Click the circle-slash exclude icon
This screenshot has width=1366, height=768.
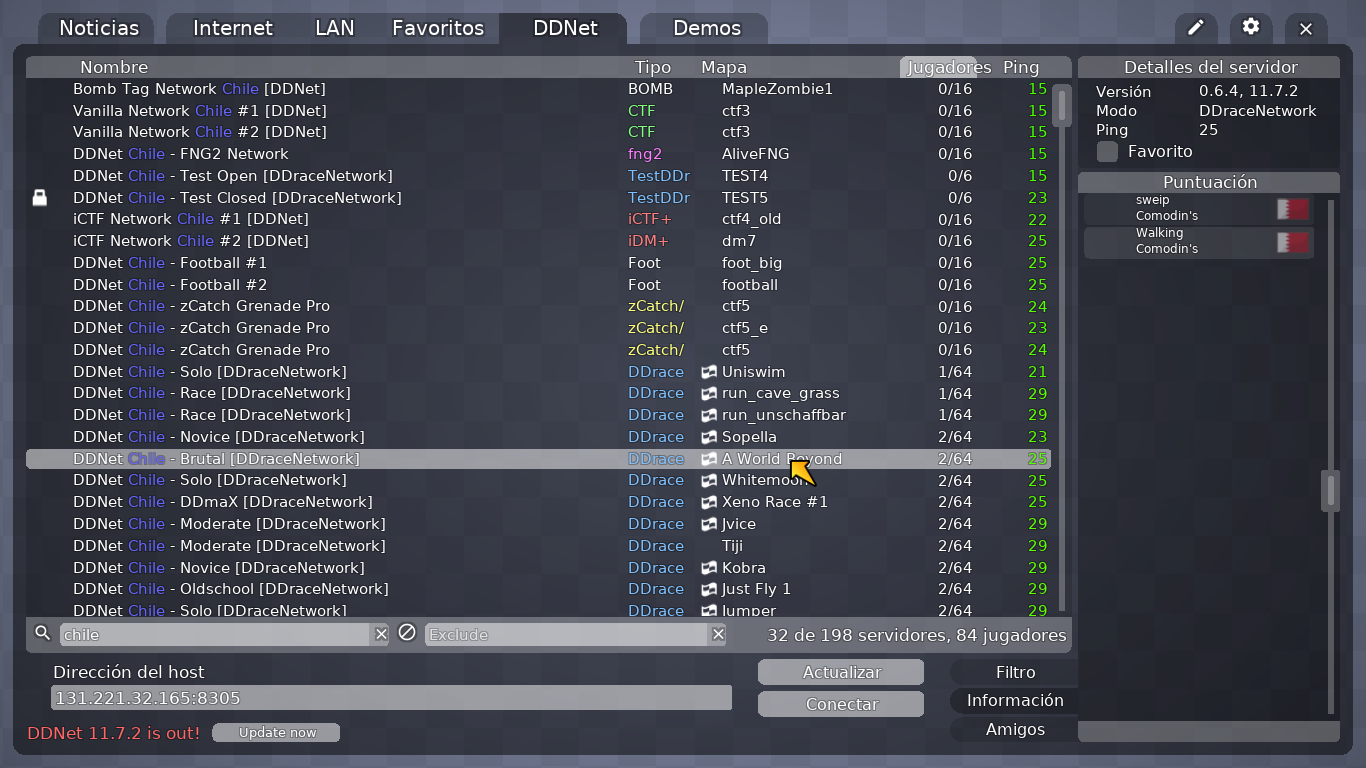[x=407, y=633]
